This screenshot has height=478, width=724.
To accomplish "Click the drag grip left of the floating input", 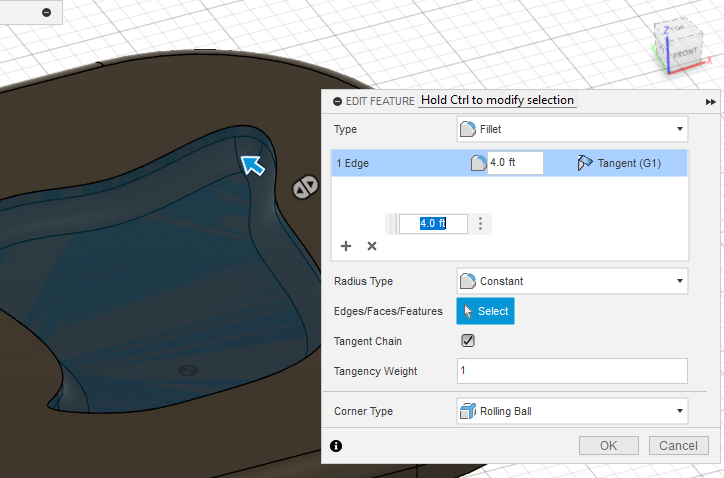I will tap(392, 224).
